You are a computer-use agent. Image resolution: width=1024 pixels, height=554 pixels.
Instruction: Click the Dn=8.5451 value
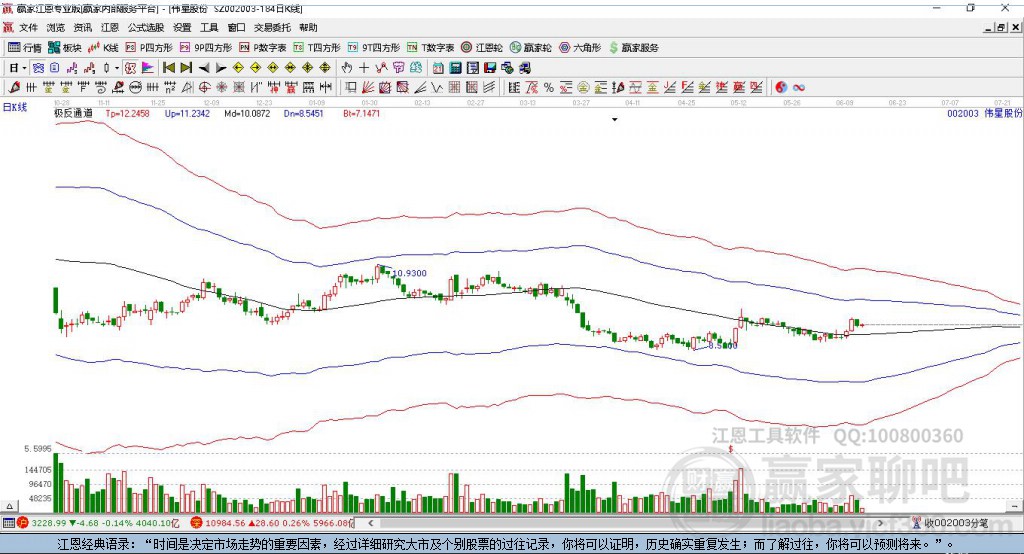[x=304, y=113]
